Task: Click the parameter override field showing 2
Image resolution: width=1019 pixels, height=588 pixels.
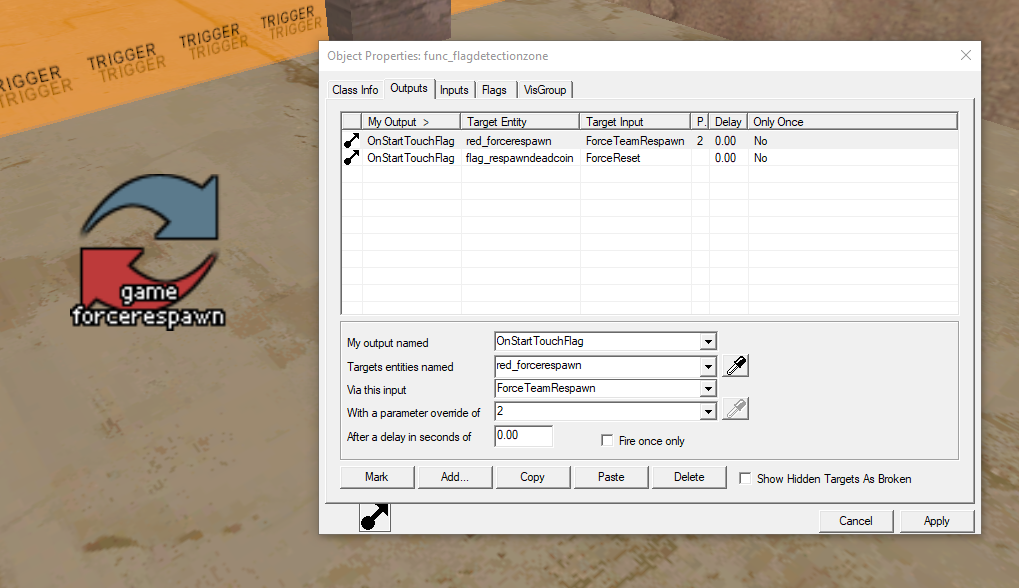Action: (598, 411)
